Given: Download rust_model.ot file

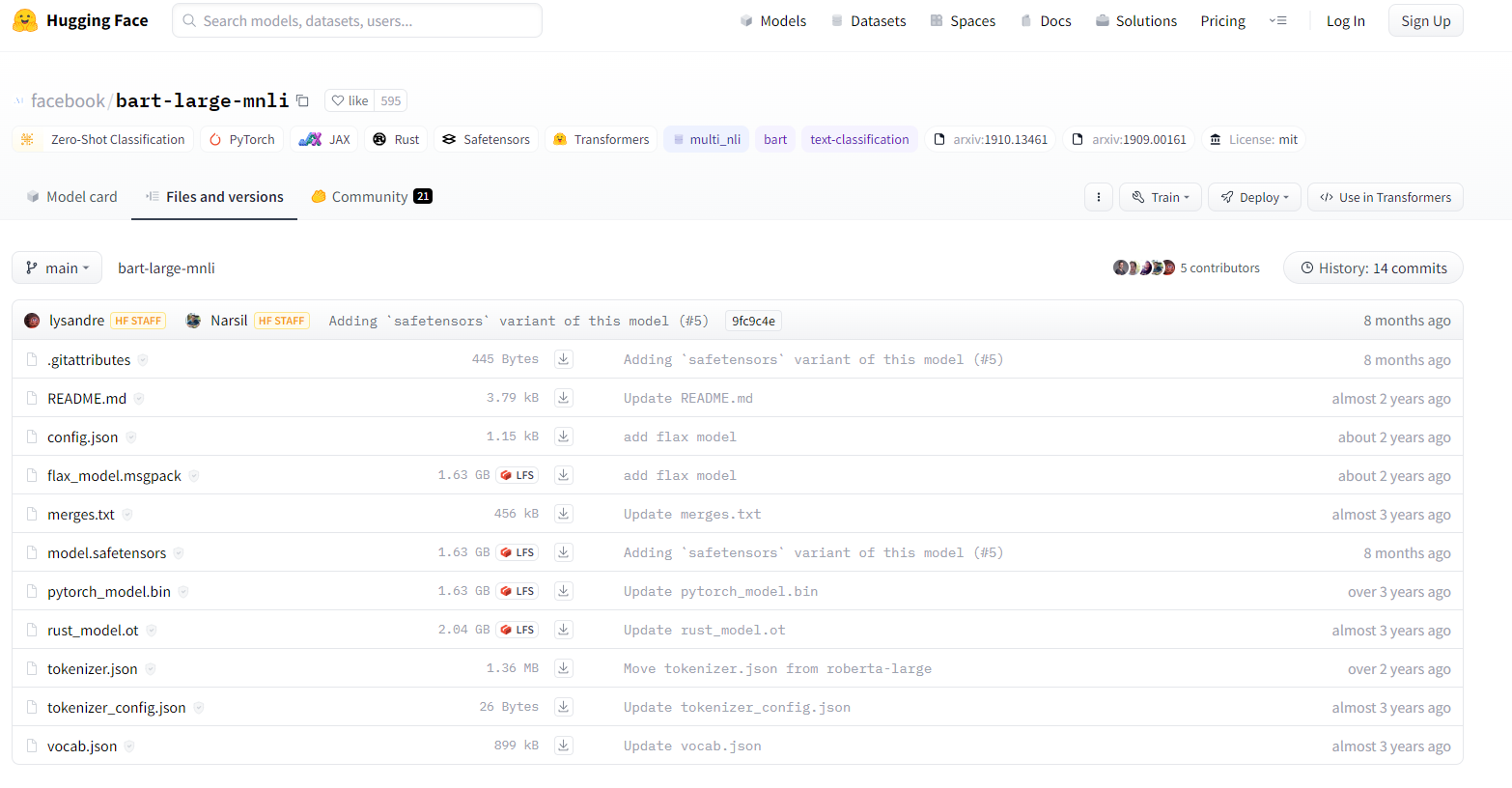Looking at the screenshot, I should click(564, 630).
